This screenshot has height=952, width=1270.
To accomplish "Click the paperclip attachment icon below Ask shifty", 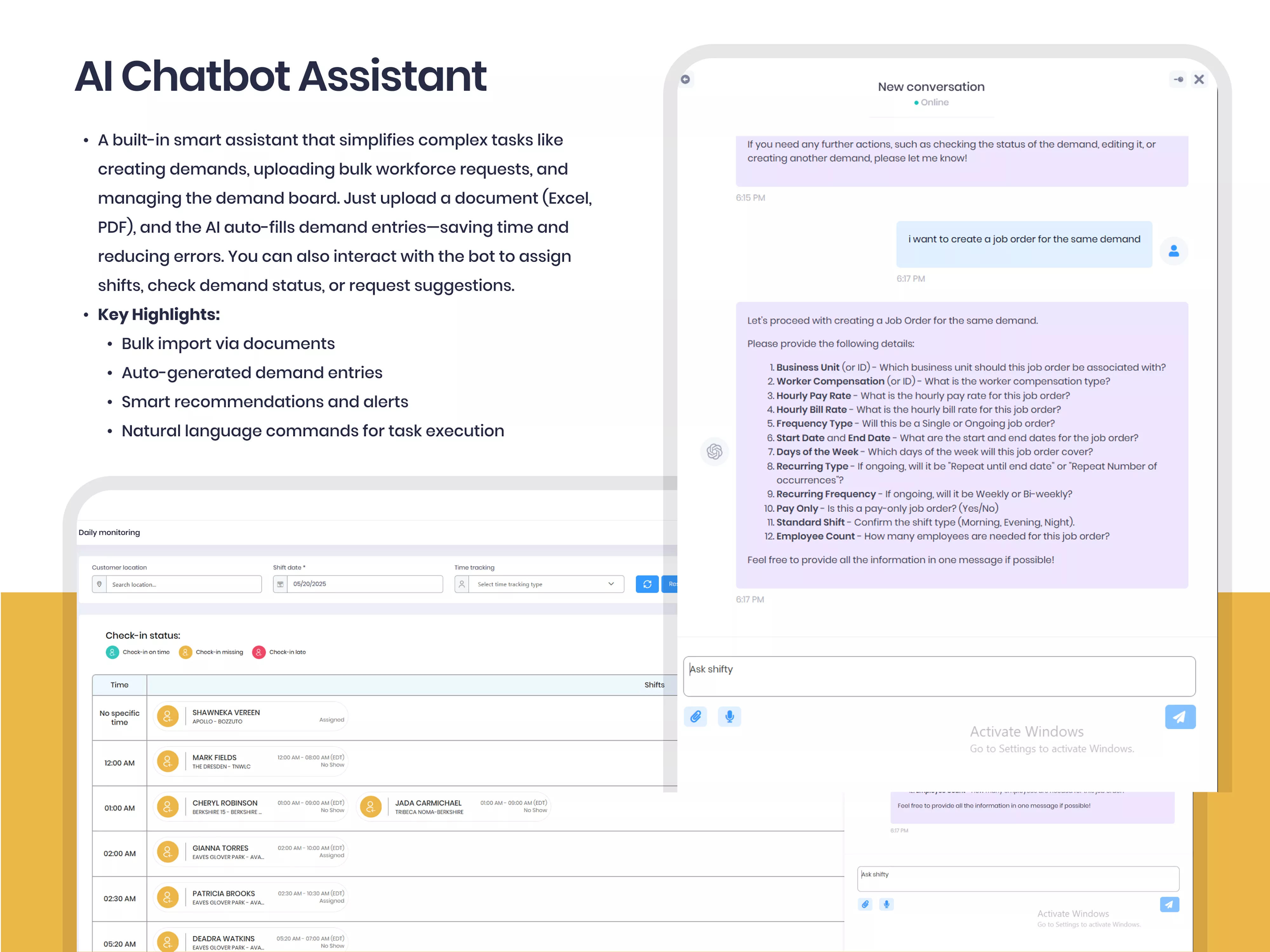I will click(x=695, y=716).
